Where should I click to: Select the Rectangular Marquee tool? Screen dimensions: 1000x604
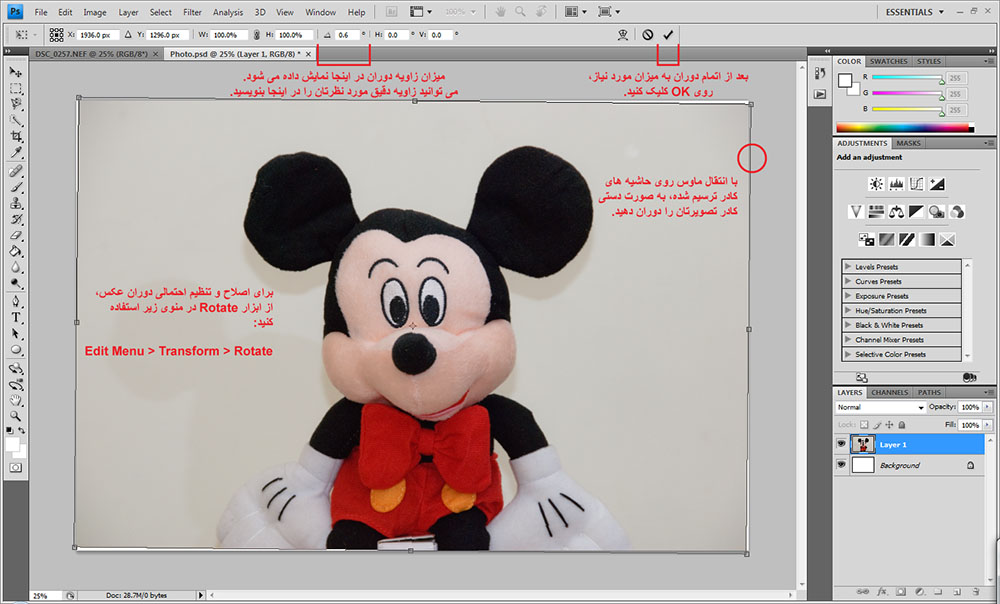coord(15,88)
